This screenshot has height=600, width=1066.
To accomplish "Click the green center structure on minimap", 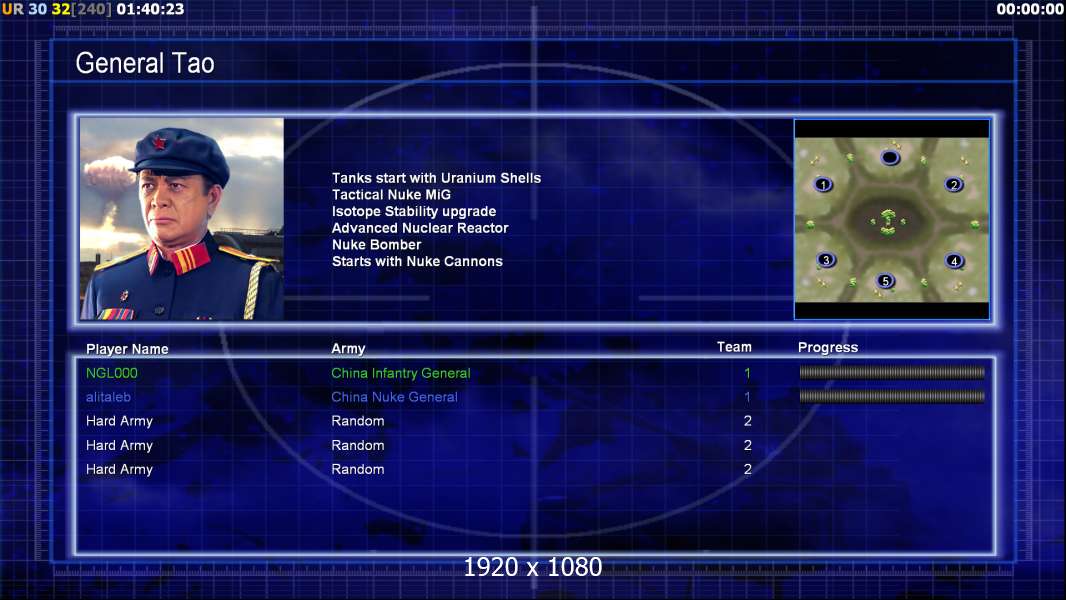I will coord(888,221).
